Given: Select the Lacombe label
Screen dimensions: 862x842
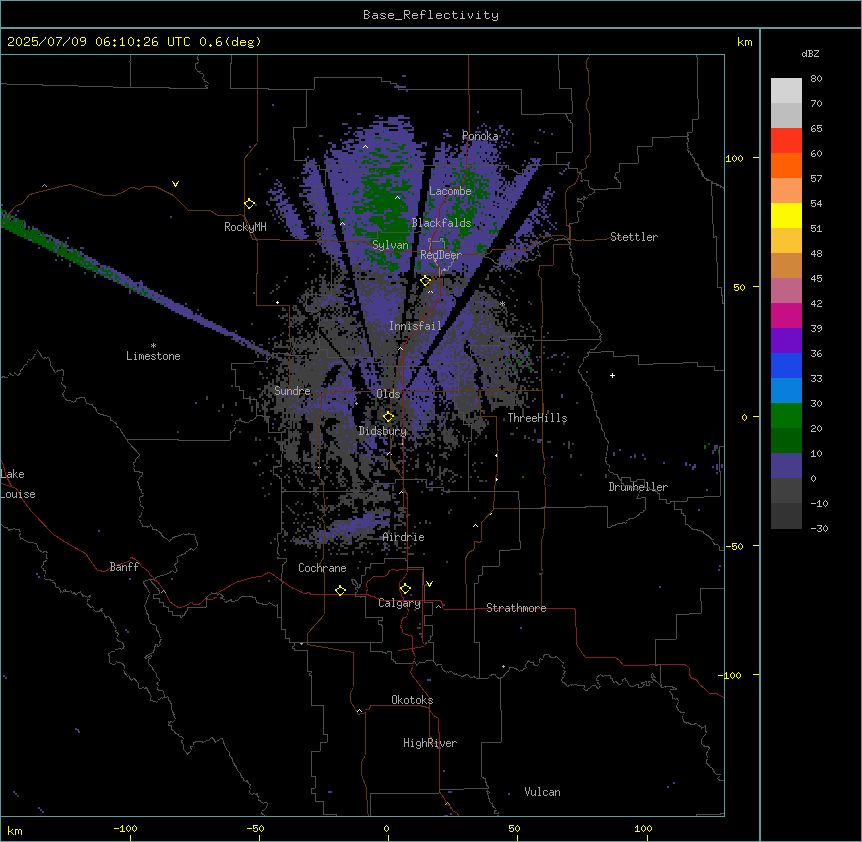Looking at the screenshot, I should pos(450,191).
